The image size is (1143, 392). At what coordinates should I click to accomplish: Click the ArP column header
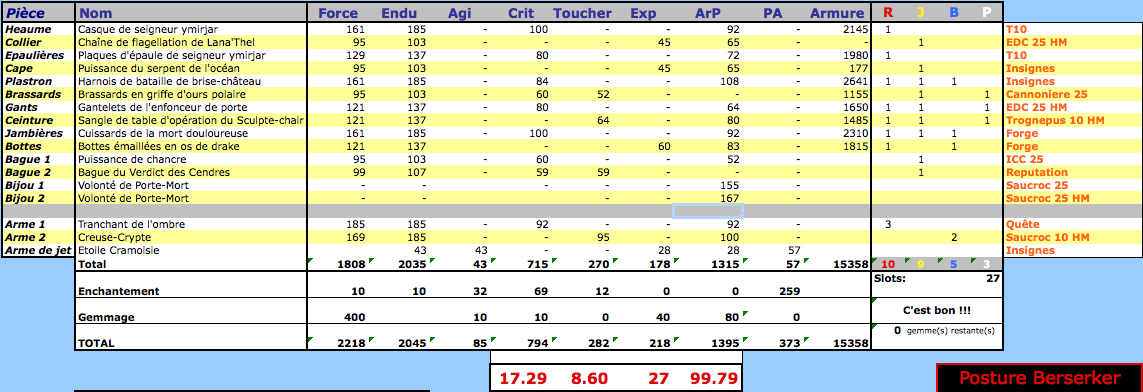[709, 12]
